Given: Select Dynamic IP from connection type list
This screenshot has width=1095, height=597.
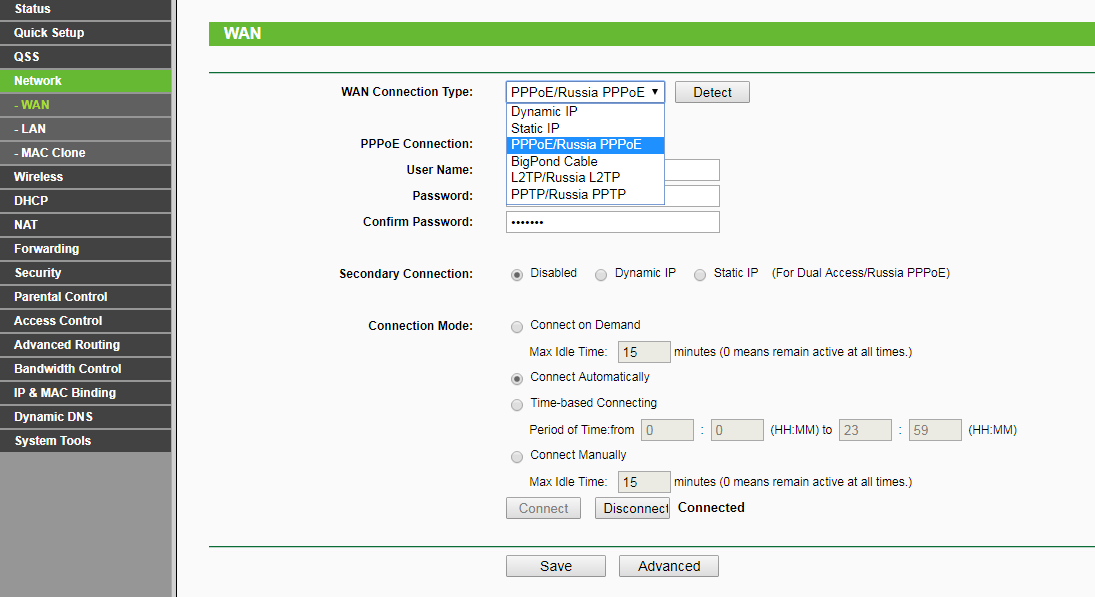Looking at the screenshot, I should point(544,112).
